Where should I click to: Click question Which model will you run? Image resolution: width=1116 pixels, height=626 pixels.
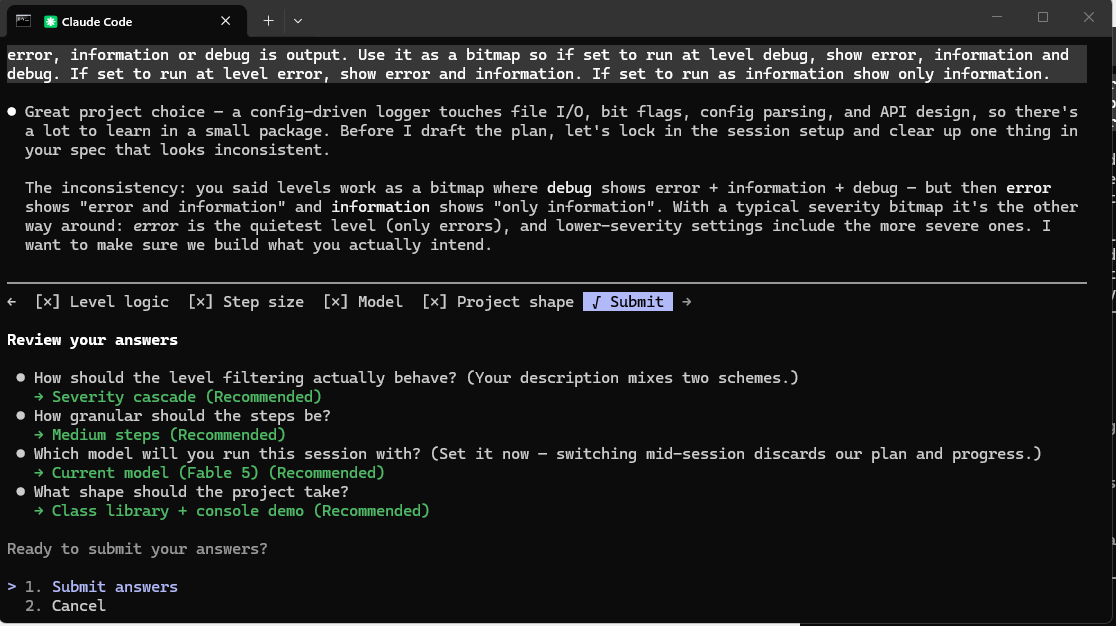coord(537,454)
